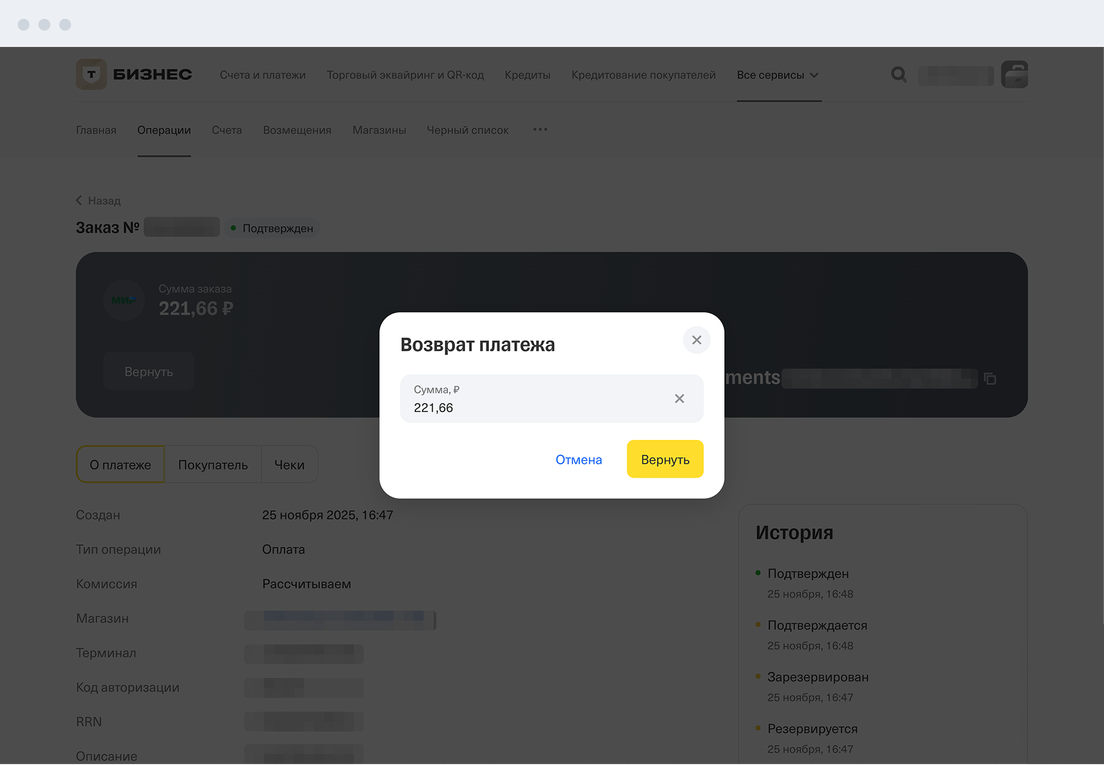Expand the Все сервисы dropdown

pyautogui.click(x=778, y=75)
